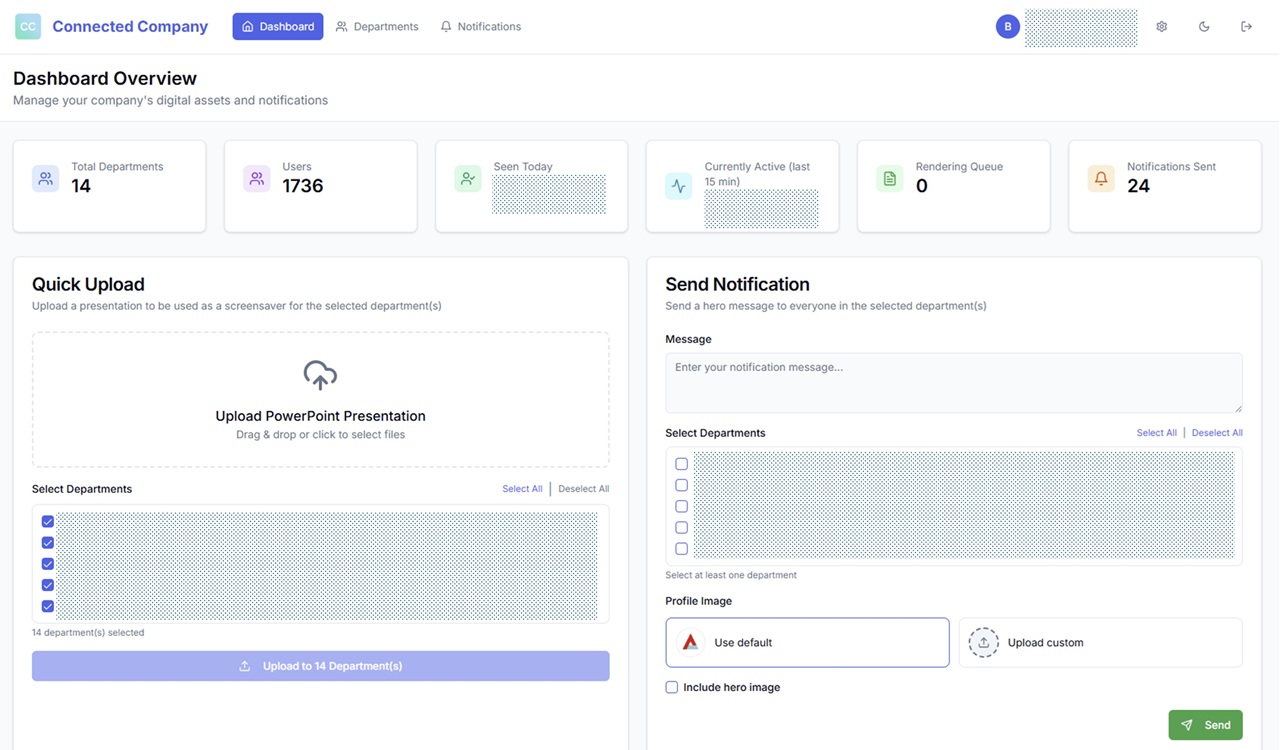Open settings via the gear icon
Viewport: 1280px width, 750px height.
click(1161, 27)
